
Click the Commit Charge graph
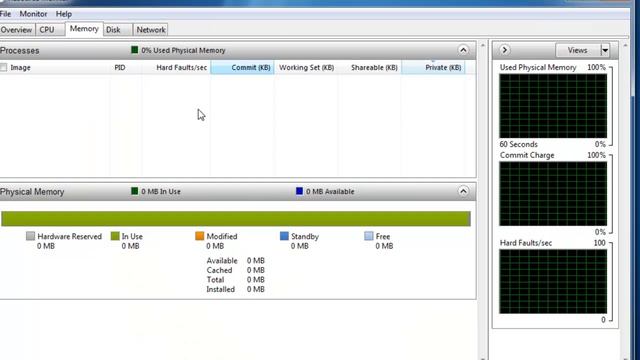point(553,194)
